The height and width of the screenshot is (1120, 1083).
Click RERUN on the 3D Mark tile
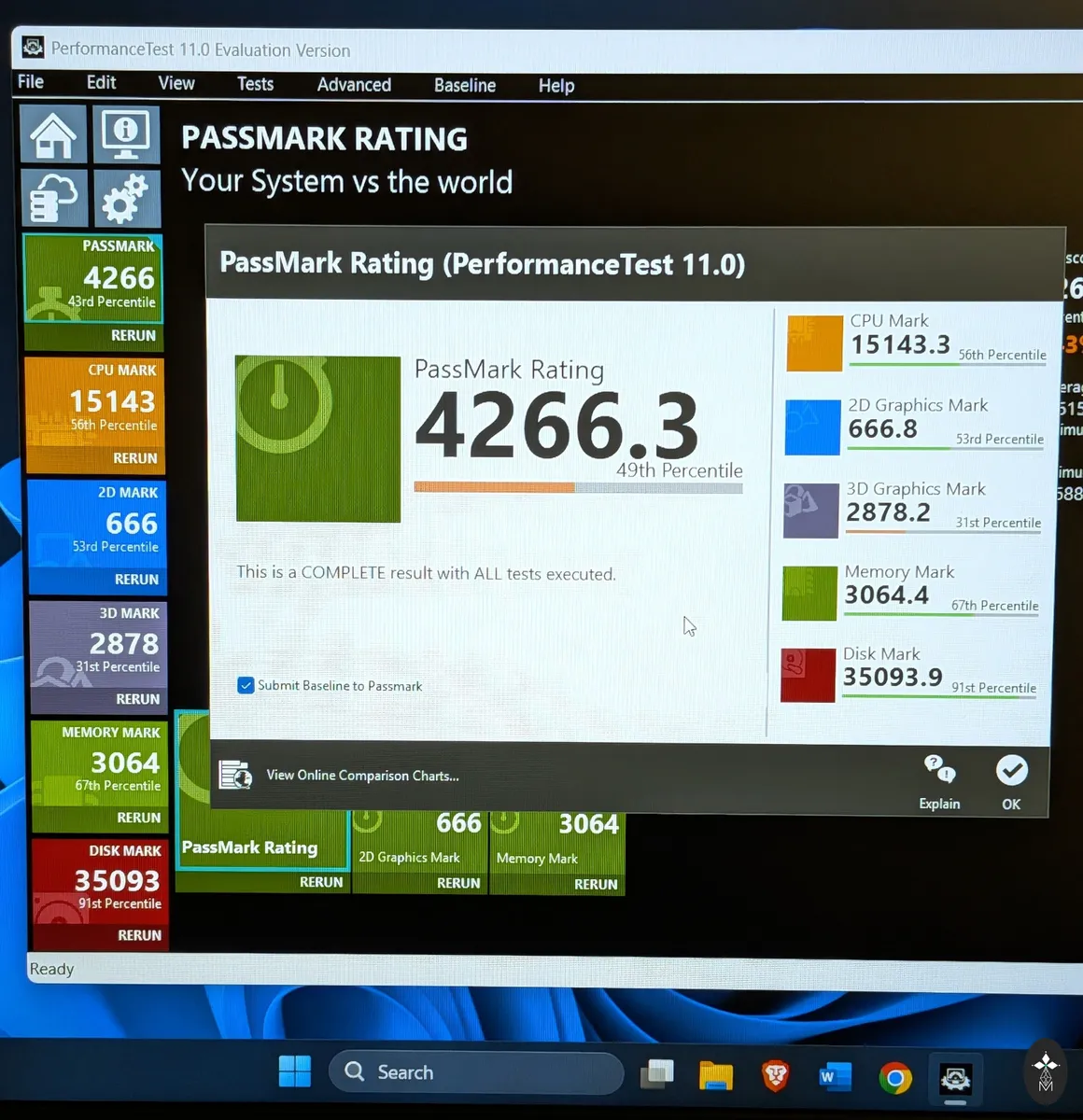[138, 699]
